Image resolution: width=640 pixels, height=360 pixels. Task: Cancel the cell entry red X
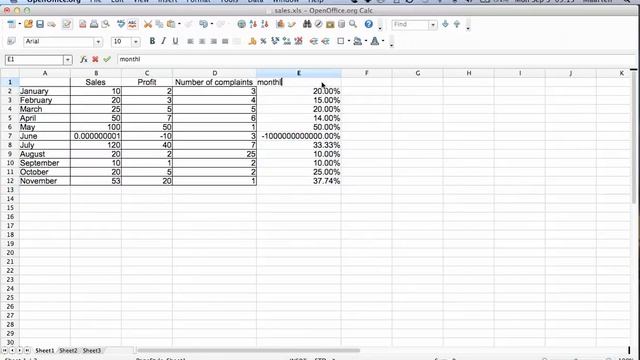[95, 60]
